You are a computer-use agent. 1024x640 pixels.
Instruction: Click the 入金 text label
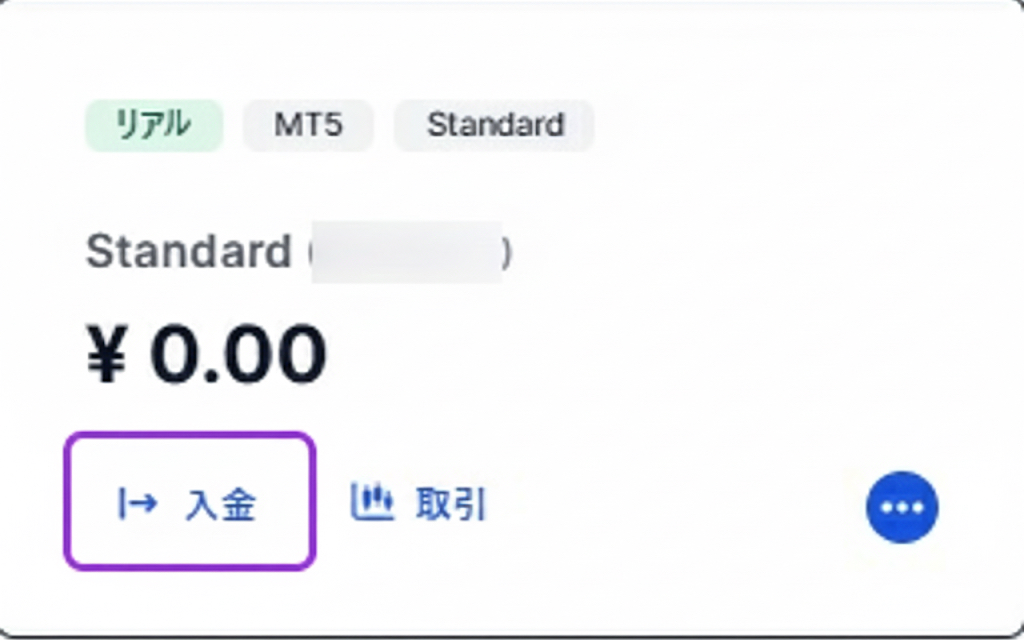click(x=221, y=504)
